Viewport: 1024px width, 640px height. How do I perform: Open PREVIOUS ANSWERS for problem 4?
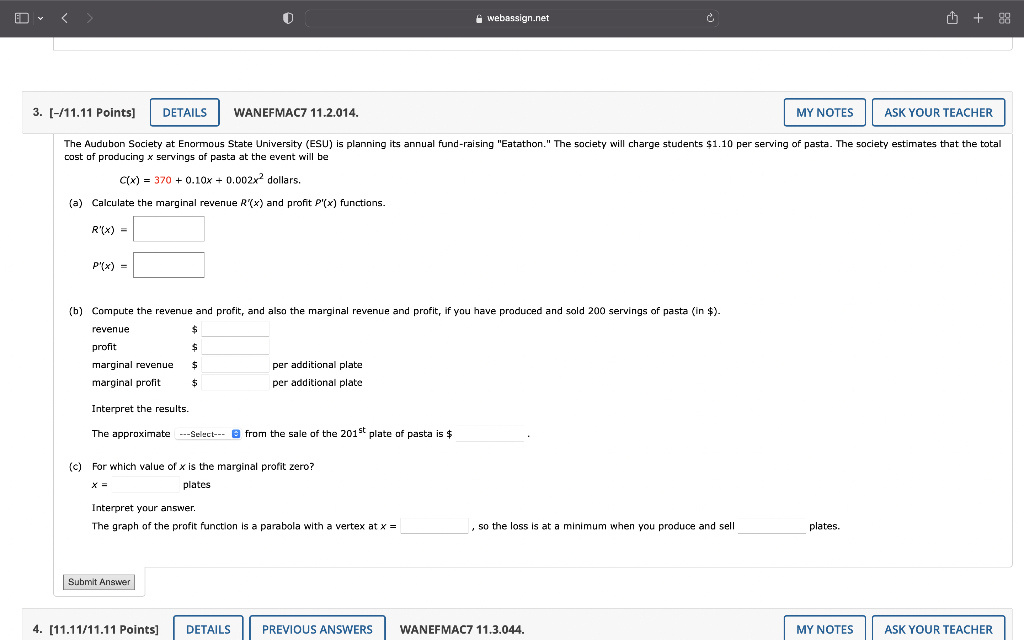tap(317, 629)
